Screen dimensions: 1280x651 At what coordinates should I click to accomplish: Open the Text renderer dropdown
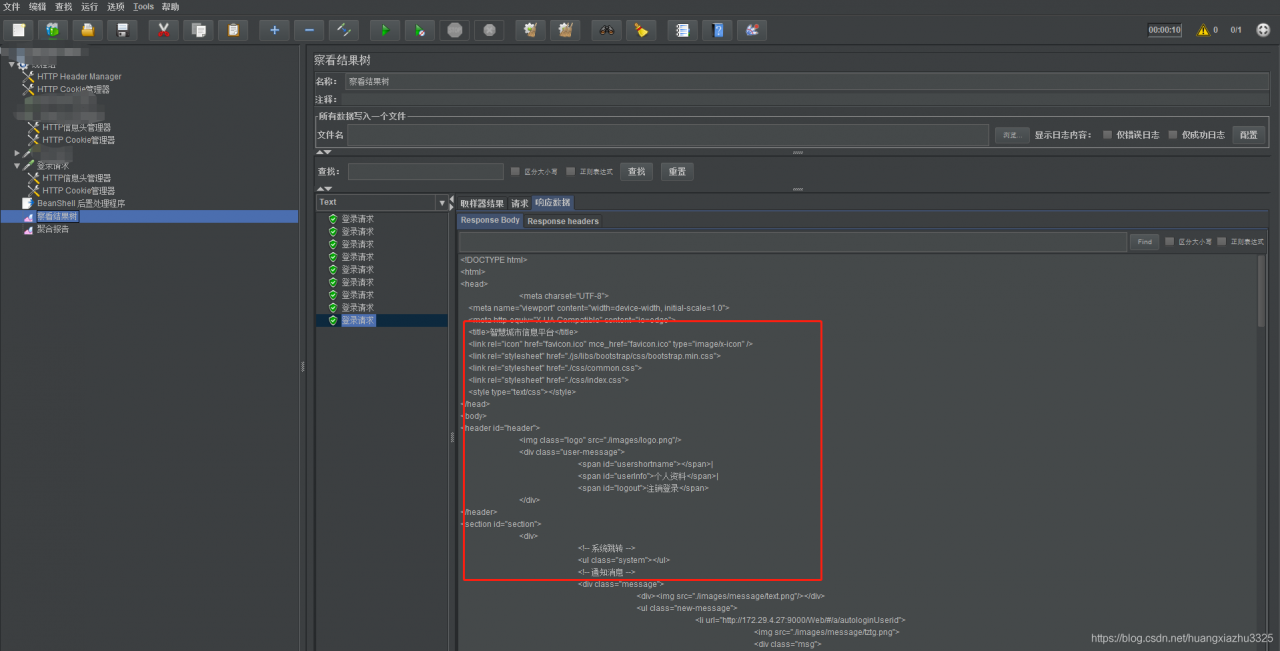[x=442, y=203]
